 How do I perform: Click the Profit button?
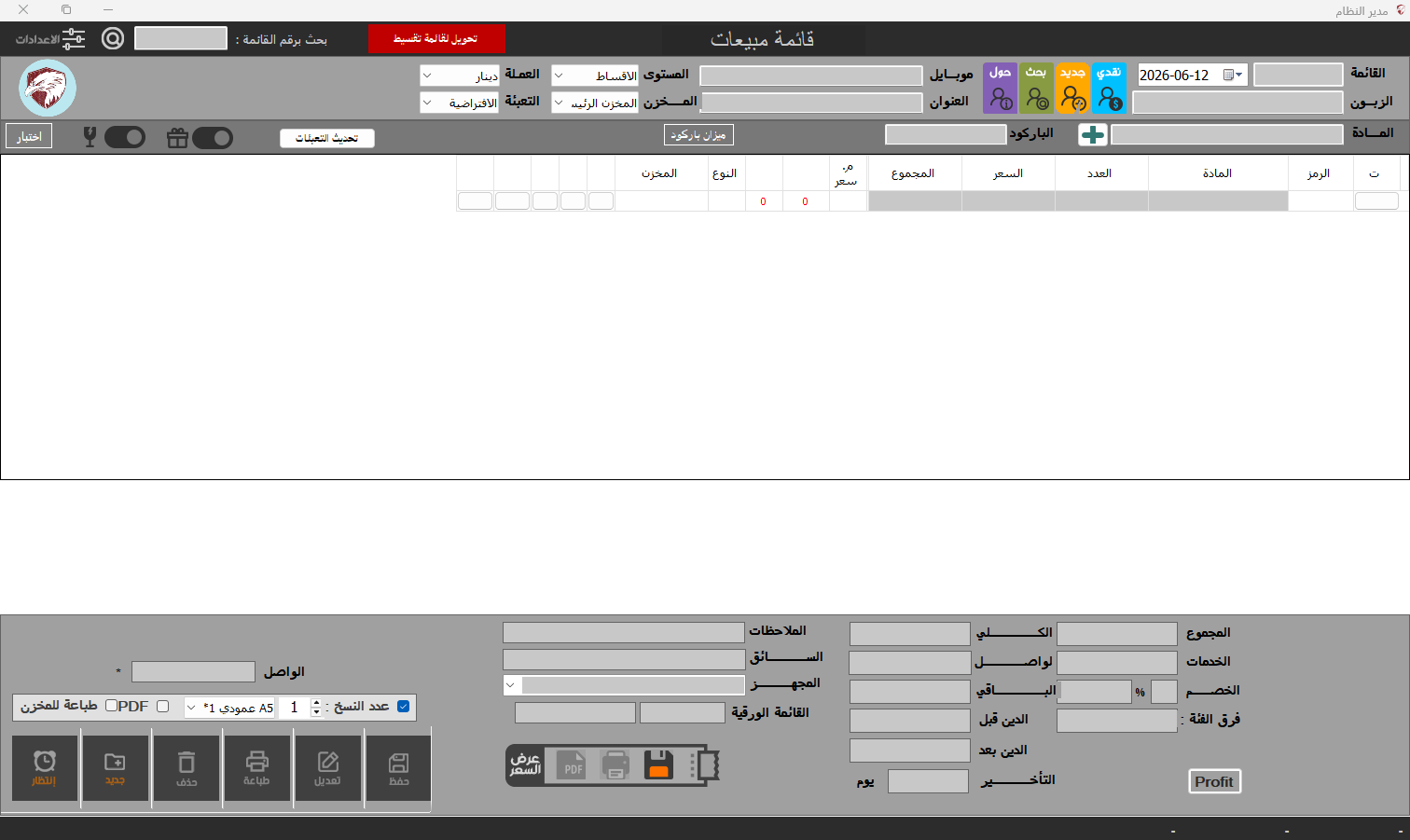(x=1214, y=781)
